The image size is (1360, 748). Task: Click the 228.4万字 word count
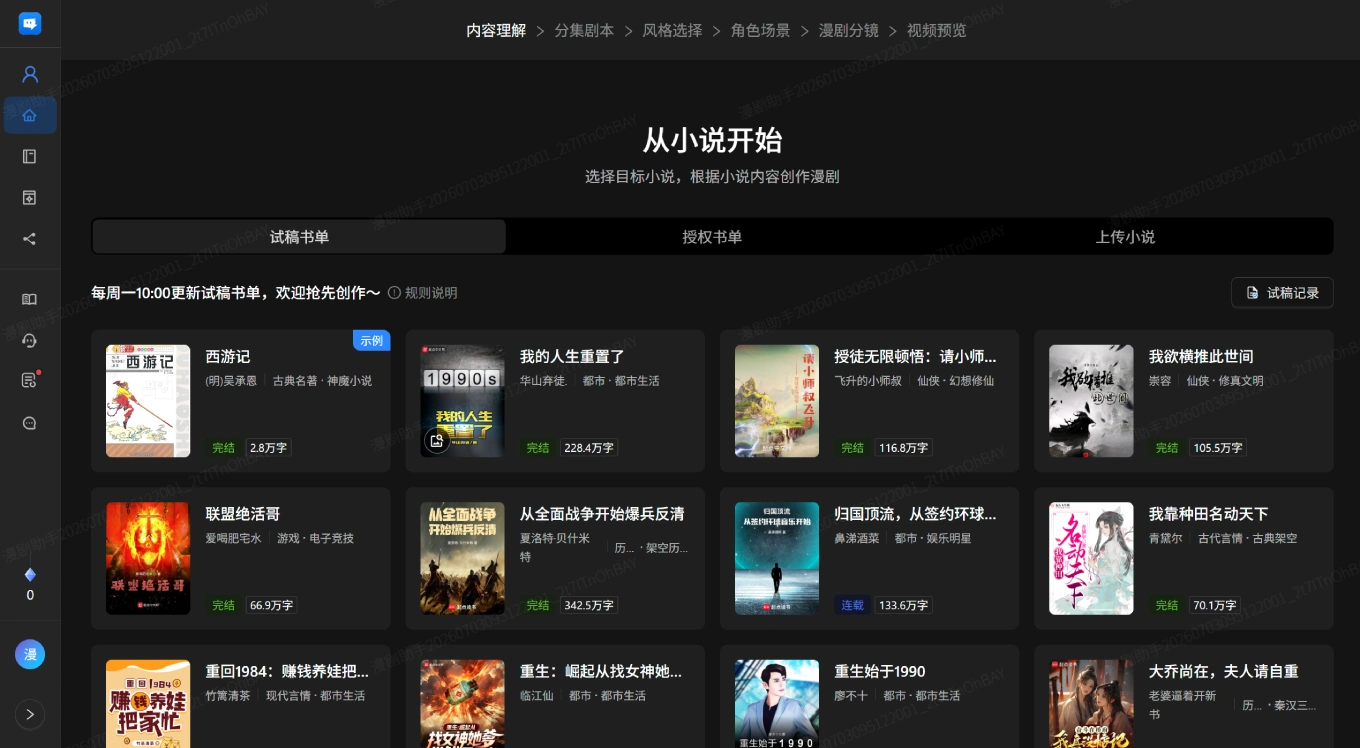pyautogui.click(x=589, y=448)
